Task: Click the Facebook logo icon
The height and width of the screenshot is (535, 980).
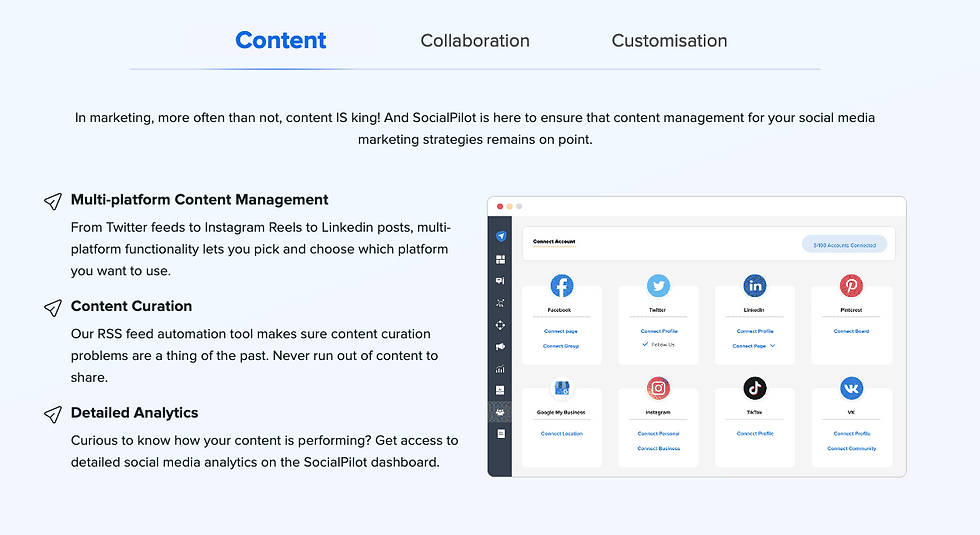Action: 562,286
